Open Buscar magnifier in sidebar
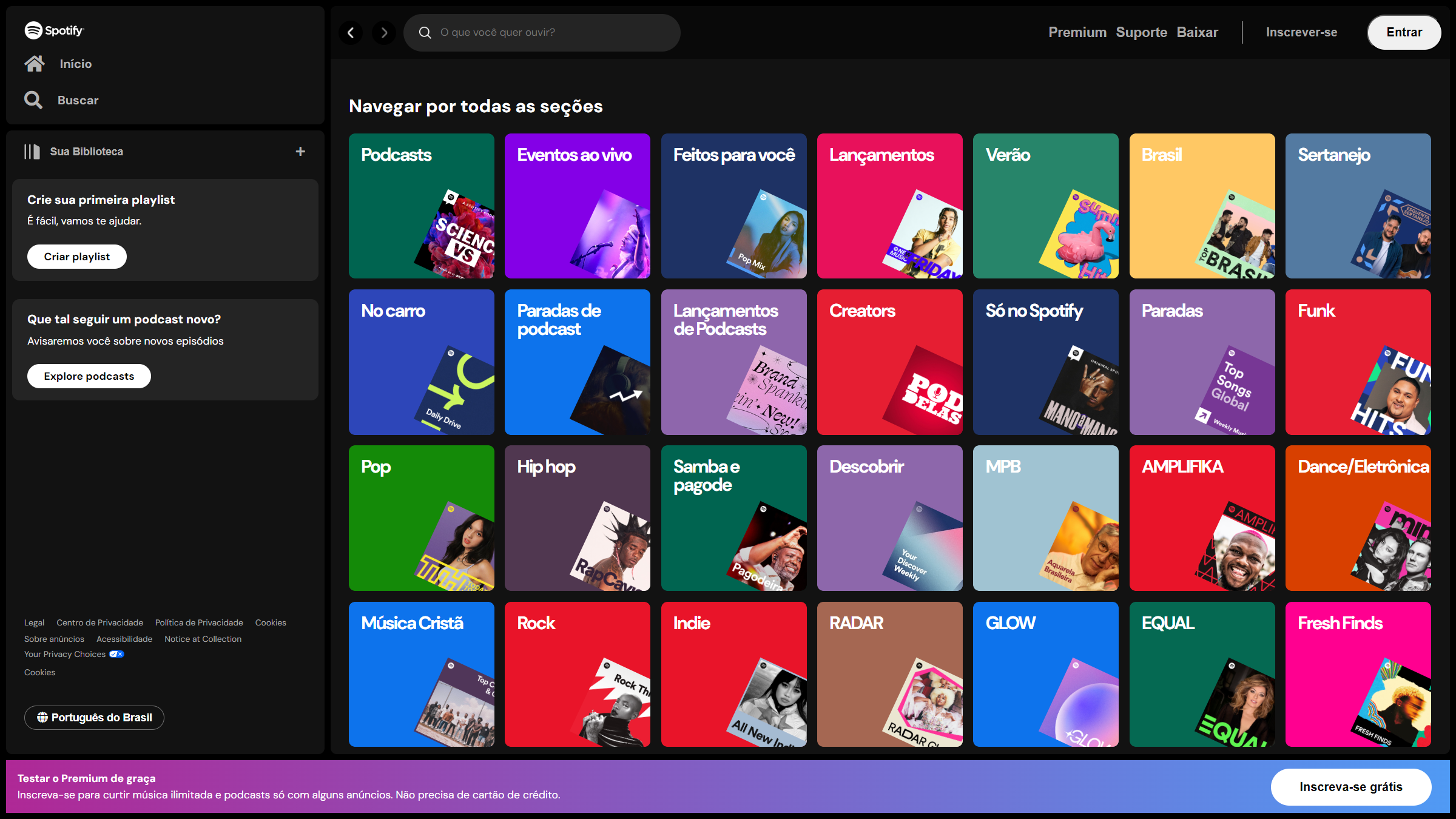 (x=33, y=100)
